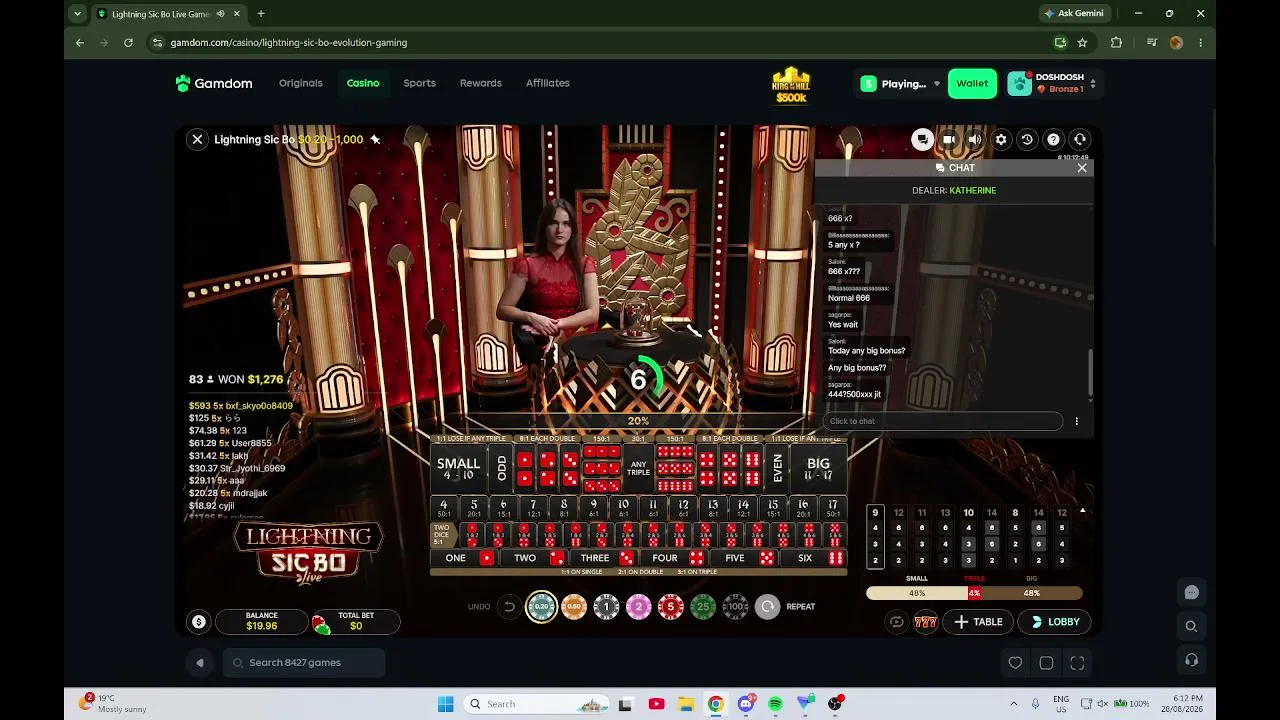
Task: Close the Lightning Sic Bo game
Action: coord(197,140)
